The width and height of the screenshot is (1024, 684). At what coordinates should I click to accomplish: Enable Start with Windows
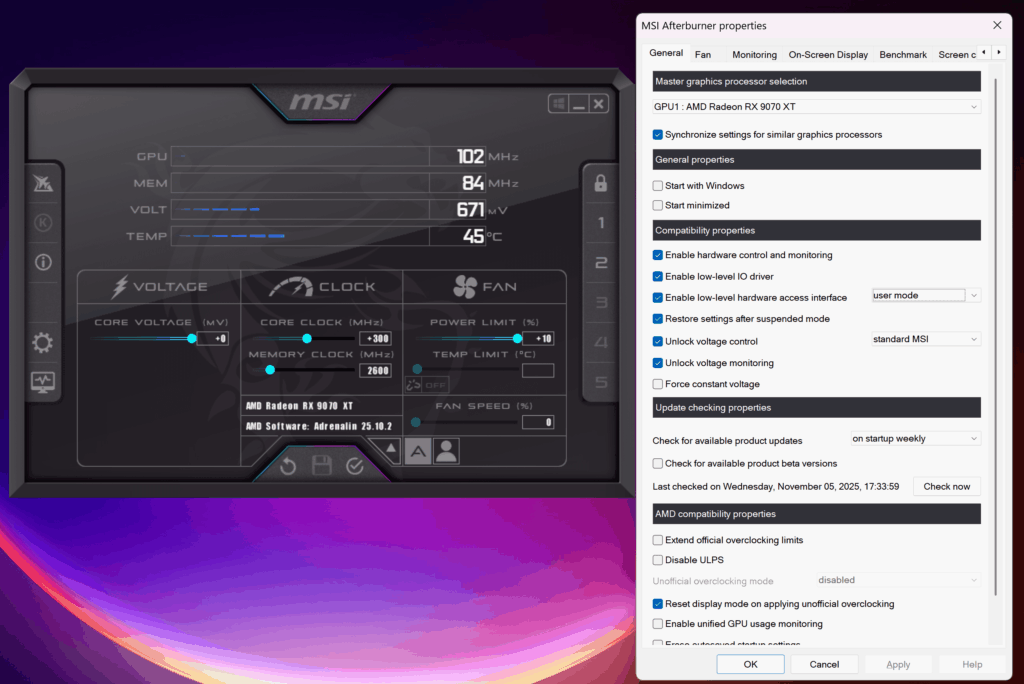click(x=658, y=186)
